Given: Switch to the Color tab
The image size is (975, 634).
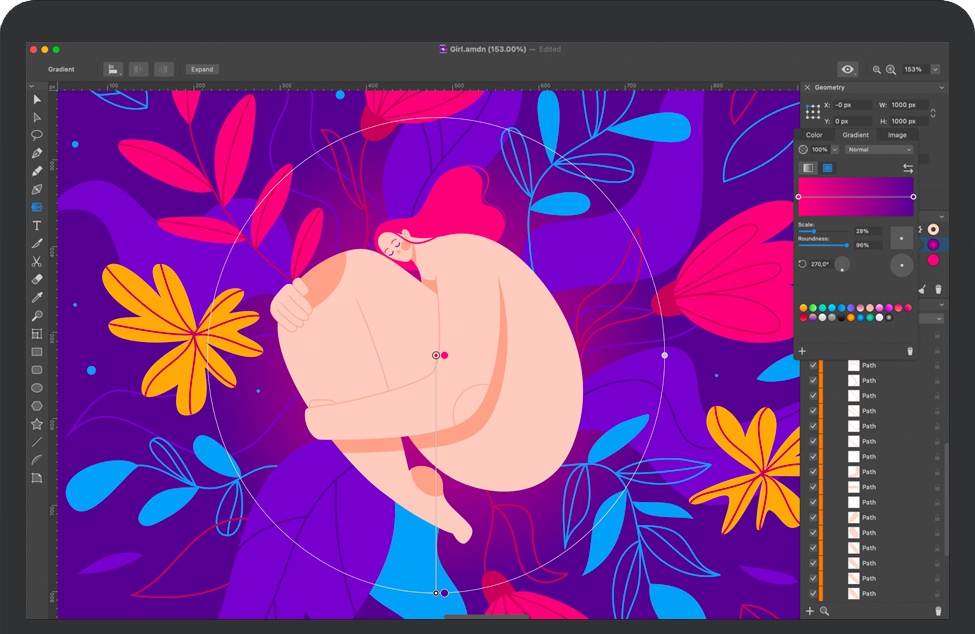Looking at the screenshot, I should (x=814, y=135).
